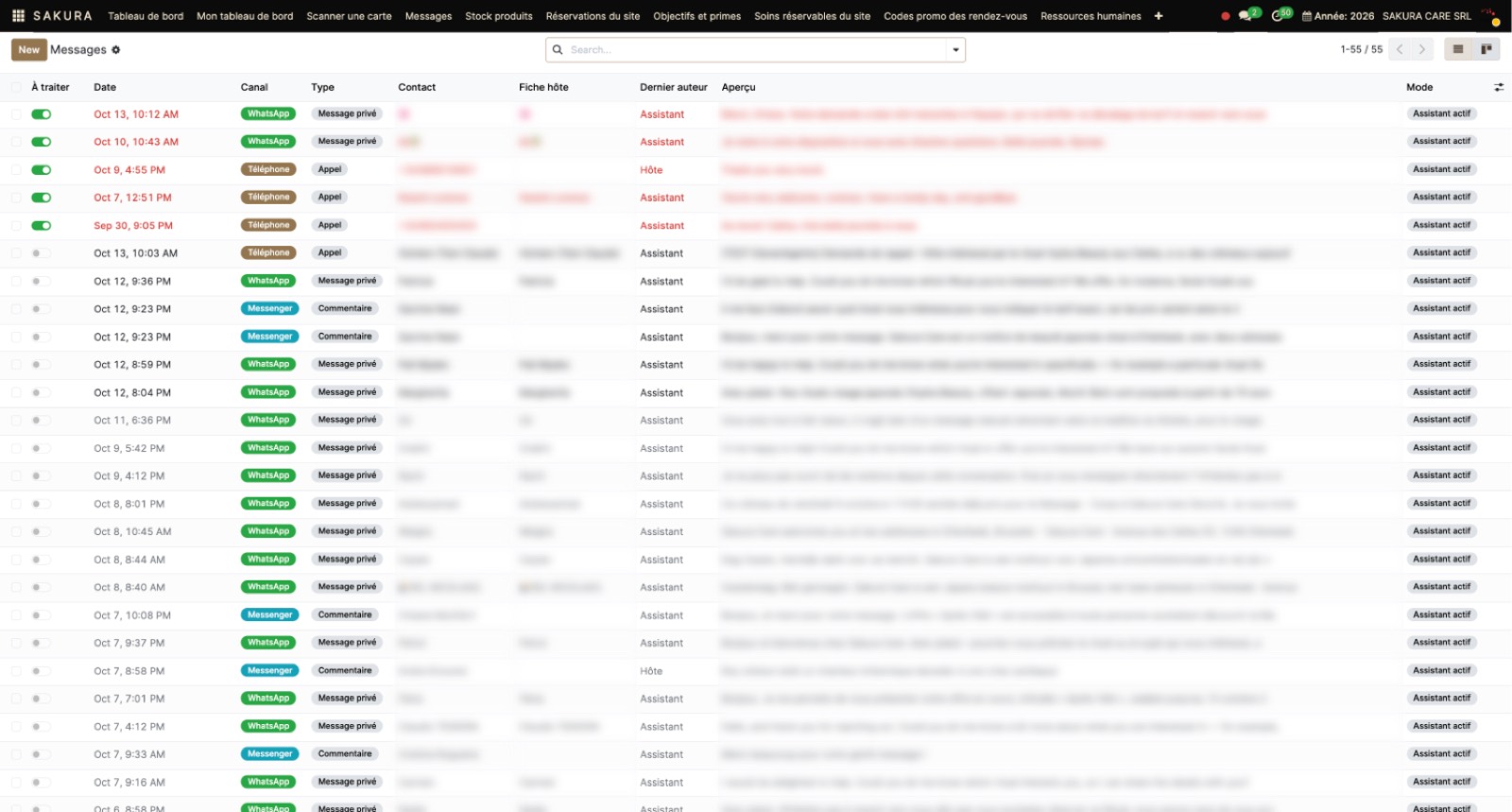Click Commentaire type in Oct 7, 9:33 AM row

pos(345,754)
